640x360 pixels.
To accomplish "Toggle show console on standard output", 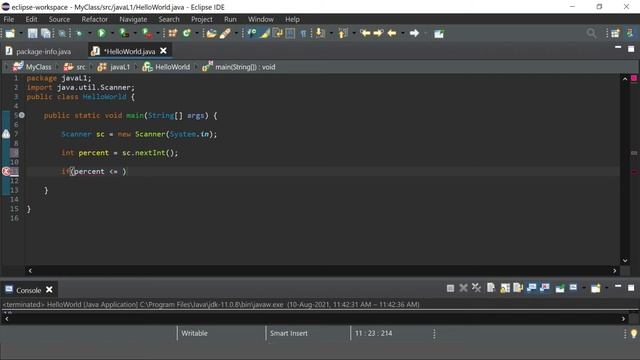I will tap(531, 287).
